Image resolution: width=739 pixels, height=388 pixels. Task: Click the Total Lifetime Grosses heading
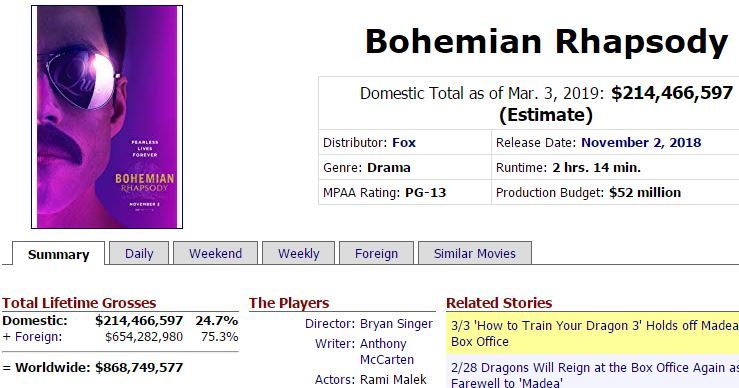(79, 303)
